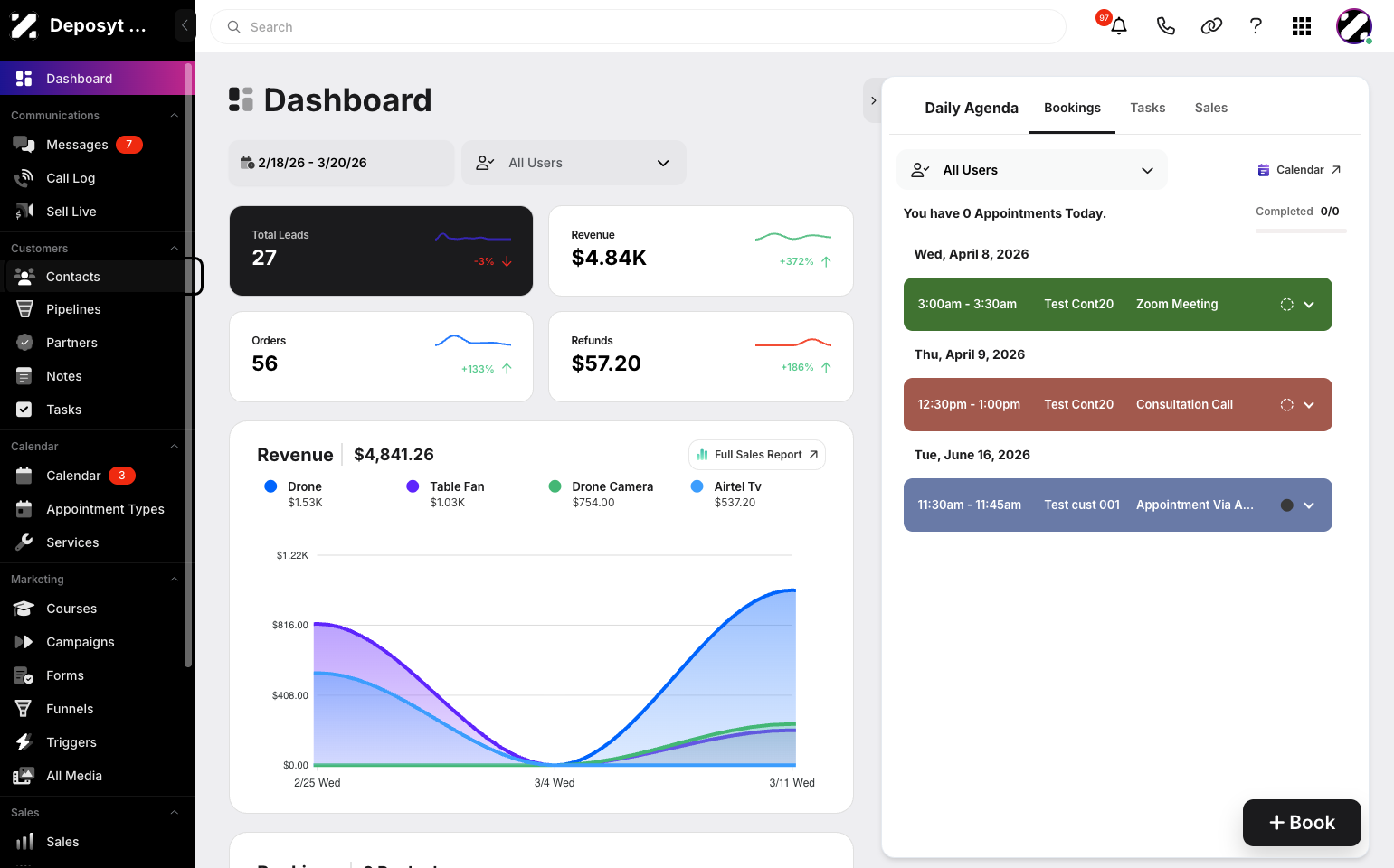This screenshot has height=868, width=1394.
Task: Click the Book button
Action: (x=1302, y=823)
